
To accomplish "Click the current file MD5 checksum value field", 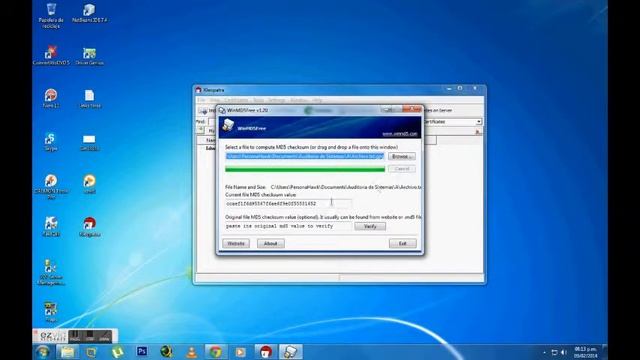I will click(x=288, y=203).
